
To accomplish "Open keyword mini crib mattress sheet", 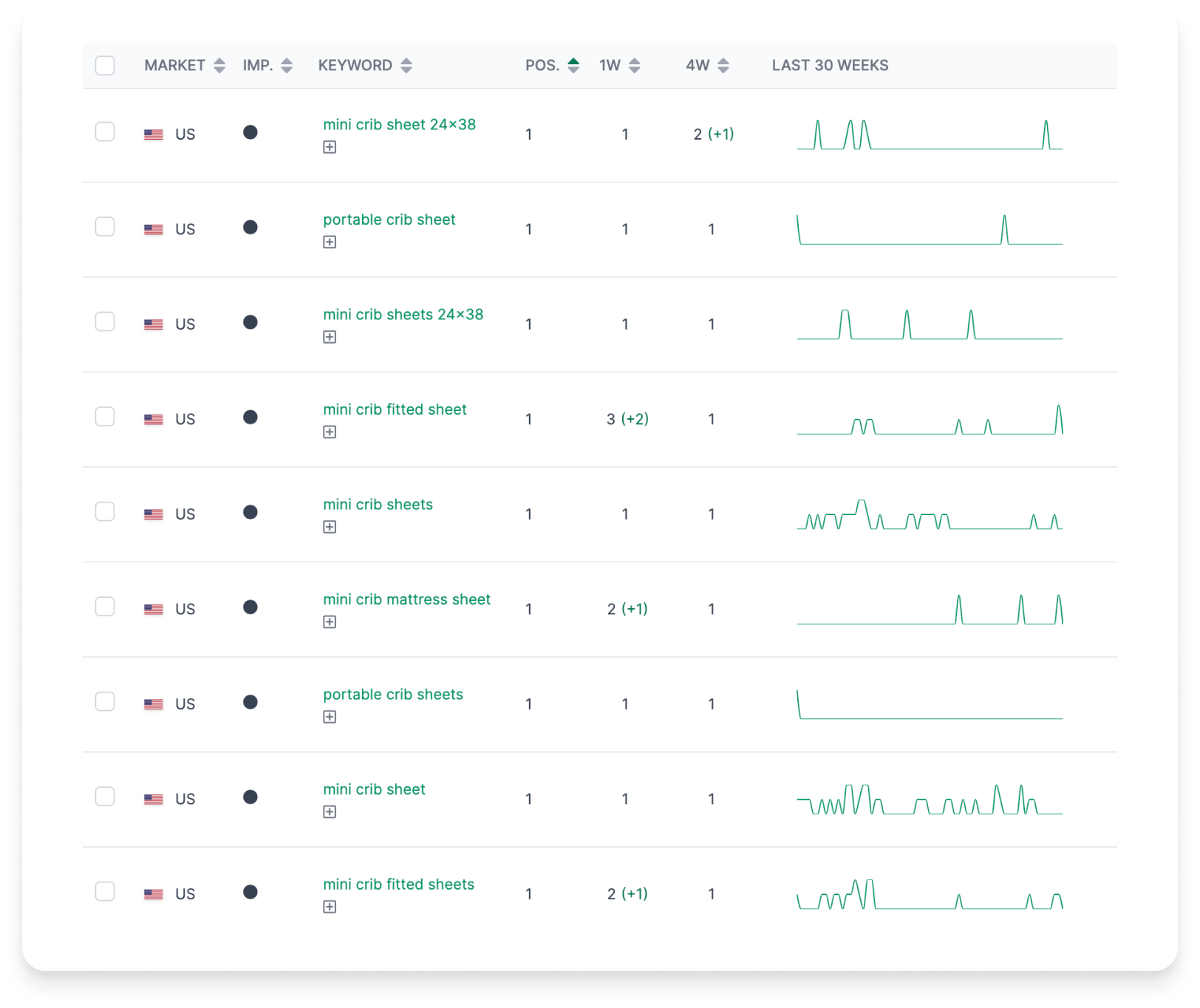I will point(406,599).
